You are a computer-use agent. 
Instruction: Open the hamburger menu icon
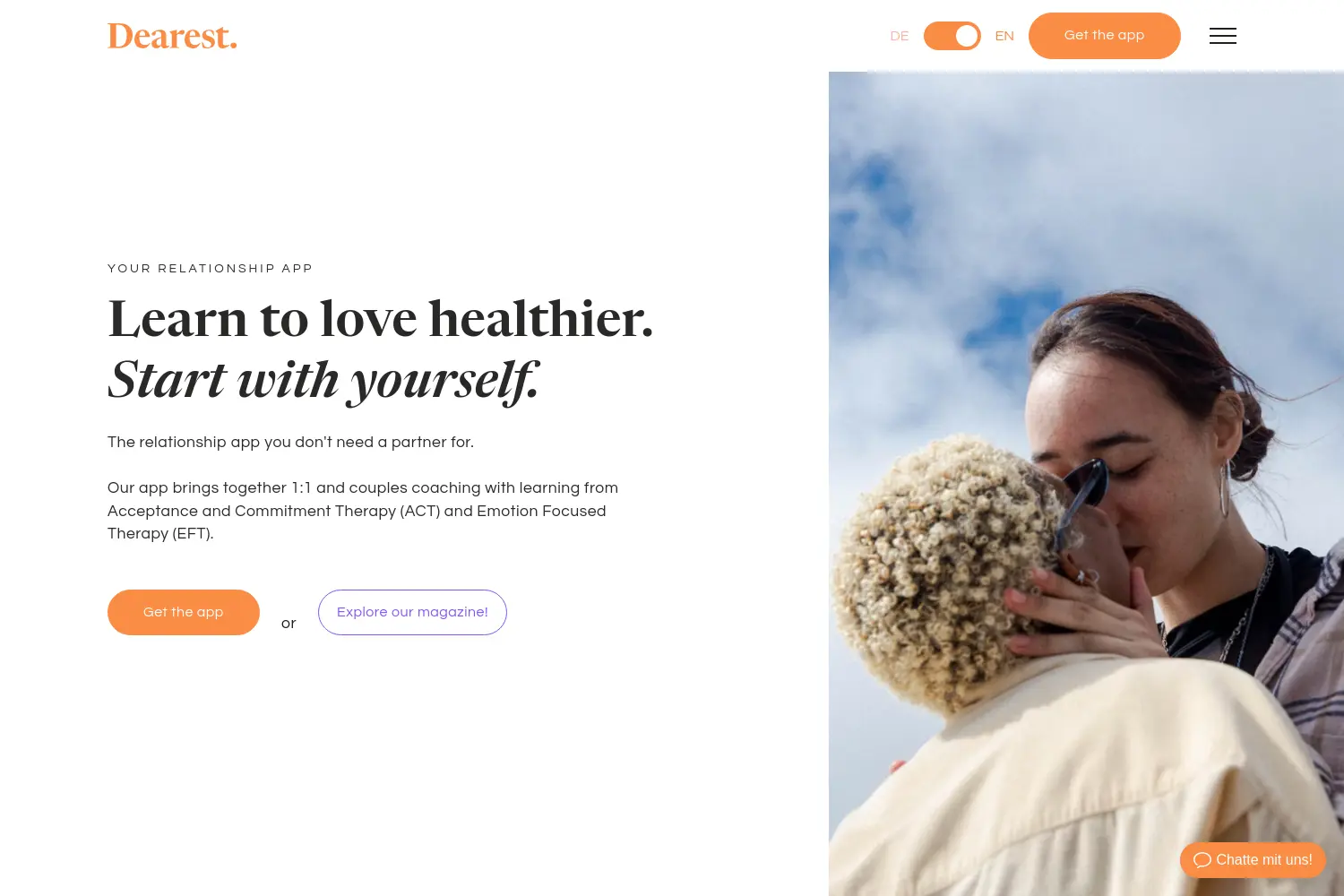point(1222,36)
